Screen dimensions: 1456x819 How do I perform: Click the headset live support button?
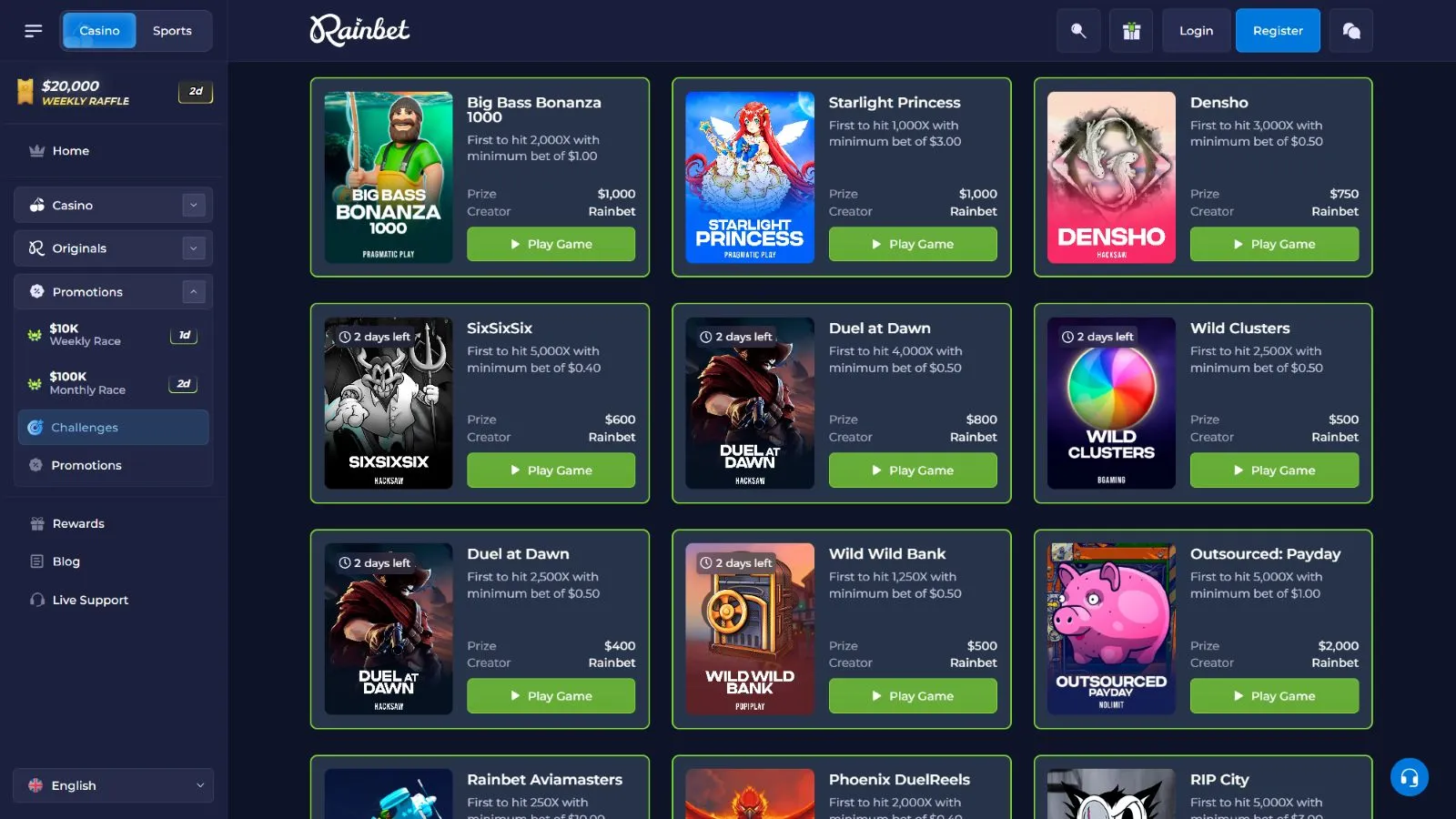point(1409,777)
